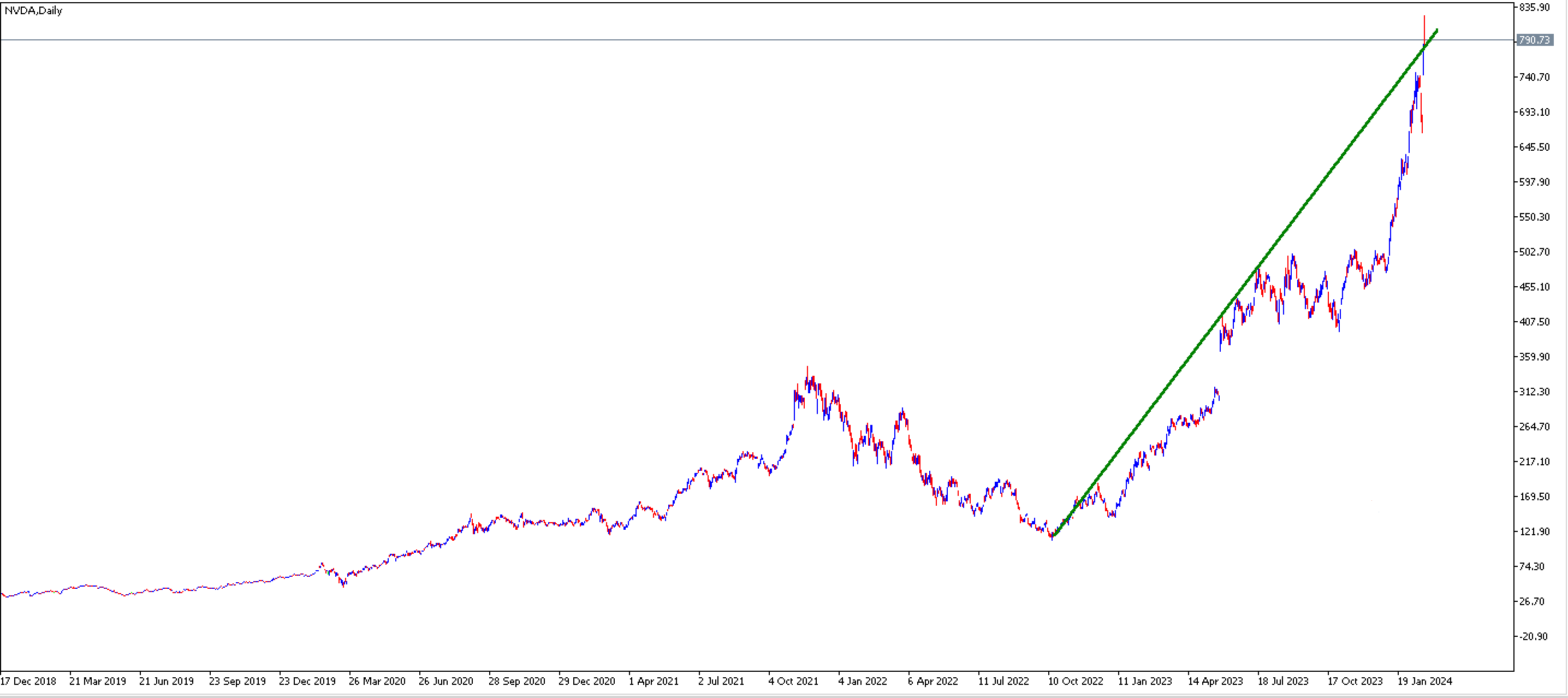Click the 835.90 price scale label

pos(1534,7)
